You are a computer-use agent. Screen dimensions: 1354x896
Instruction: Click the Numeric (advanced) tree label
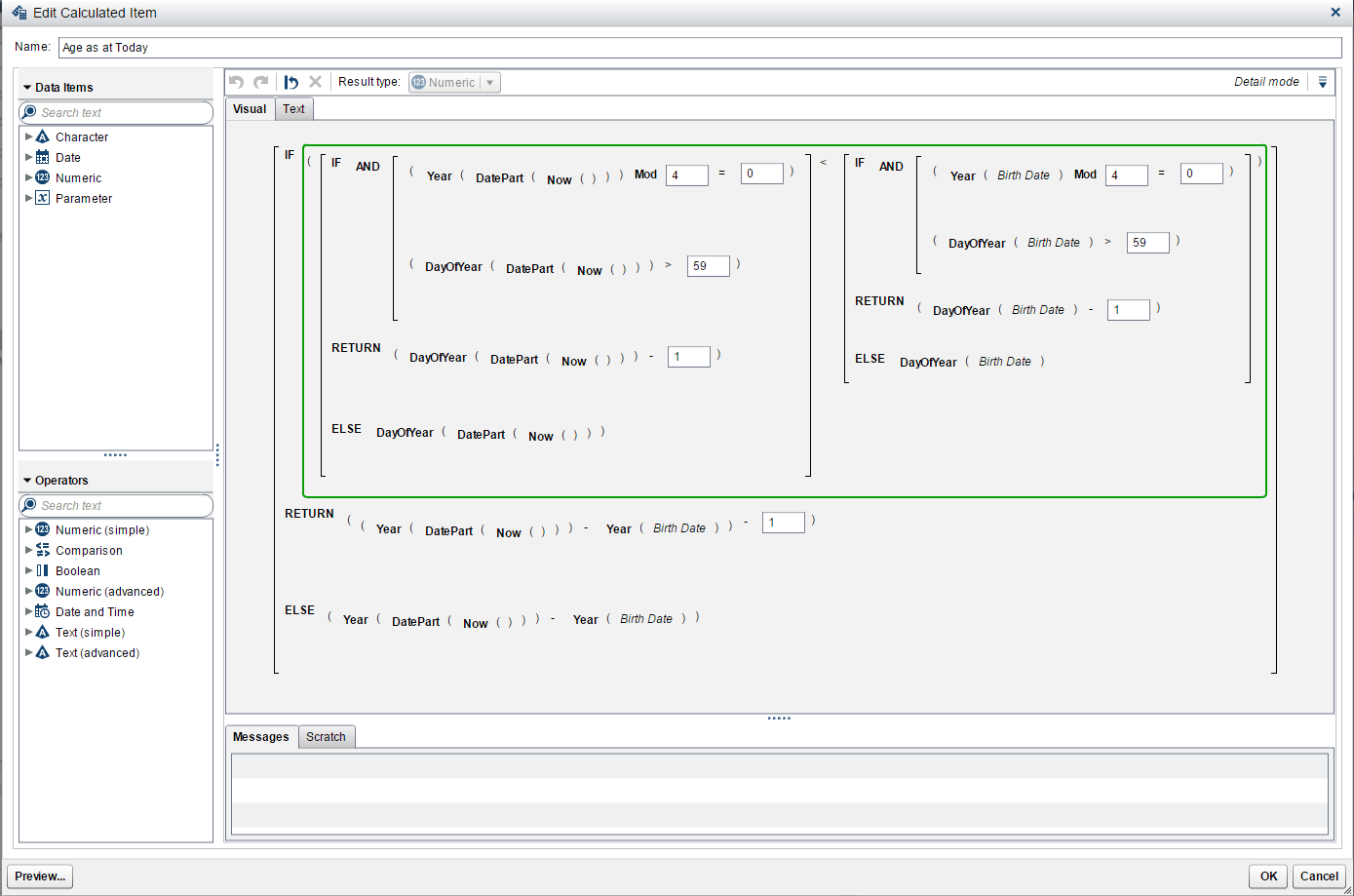click(109, 592)
